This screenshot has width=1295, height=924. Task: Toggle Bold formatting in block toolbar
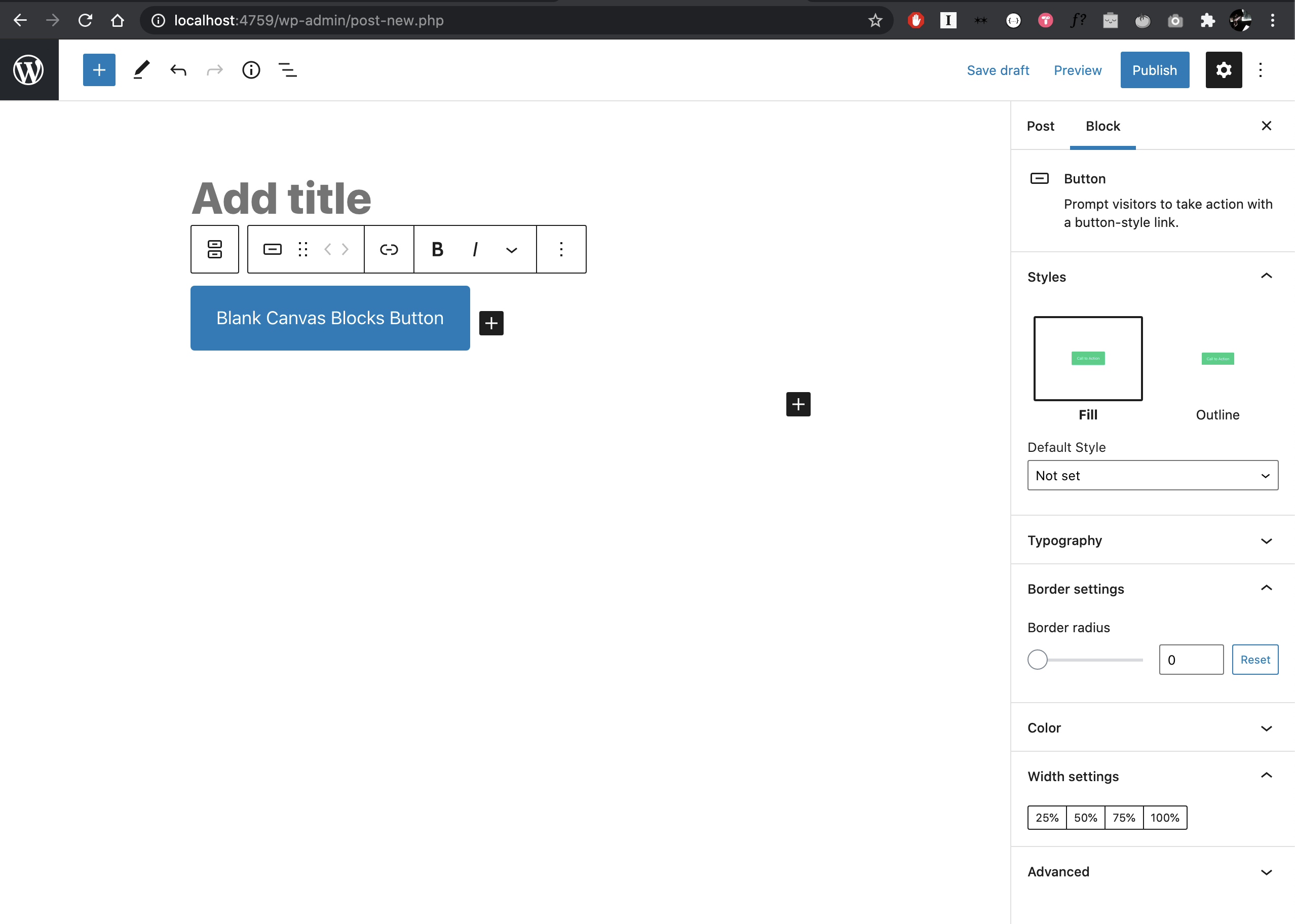(x=437, y=249)
